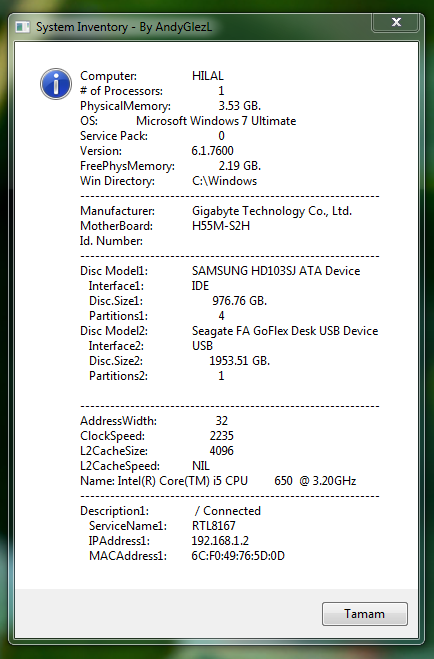Click the title bar application icon
This screenshot has height=659, width=434.
tap(22, 27)
